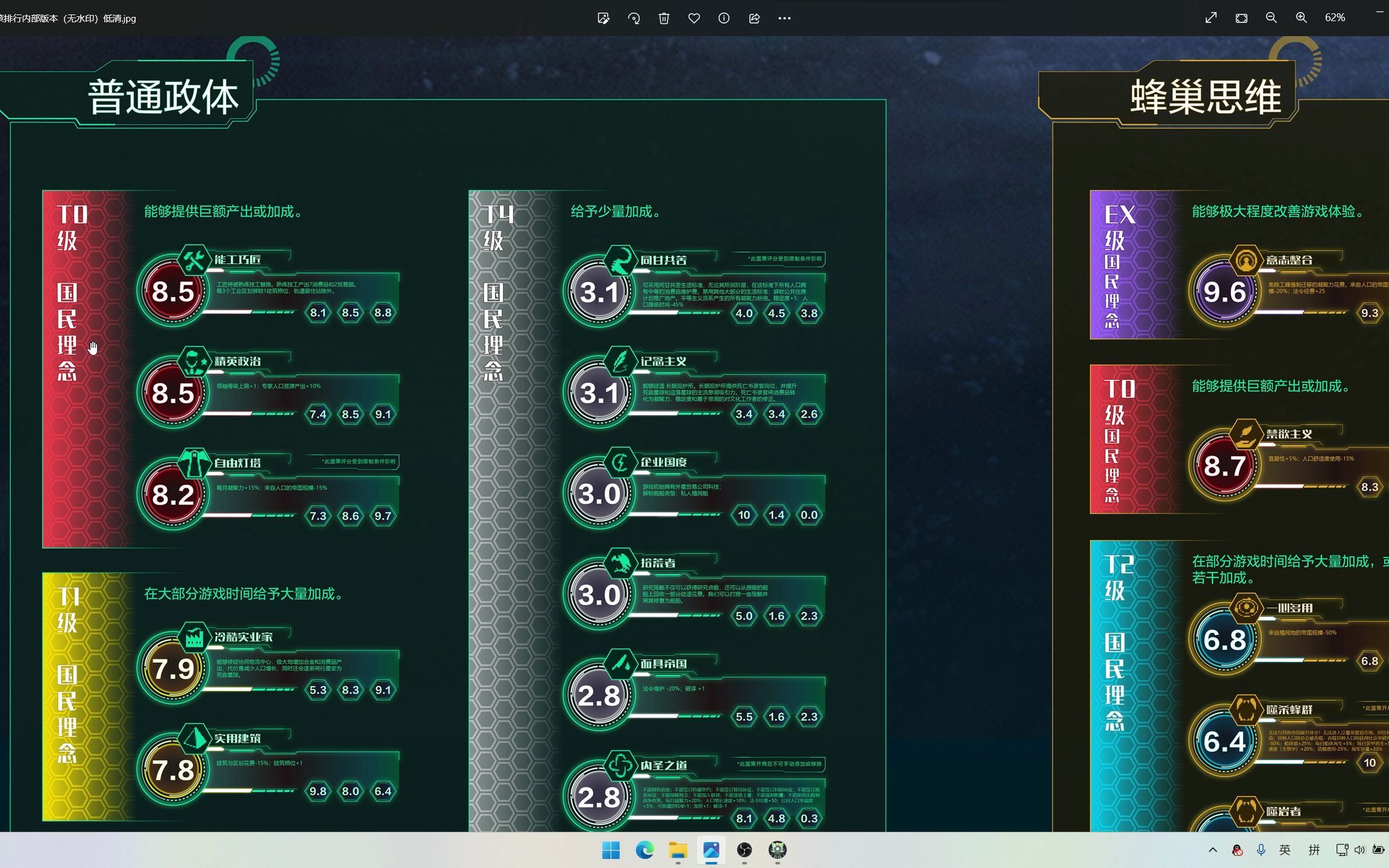Rotate the image with the rotate icon
The image size is (1389, 868).
click(x=634, y=18)
